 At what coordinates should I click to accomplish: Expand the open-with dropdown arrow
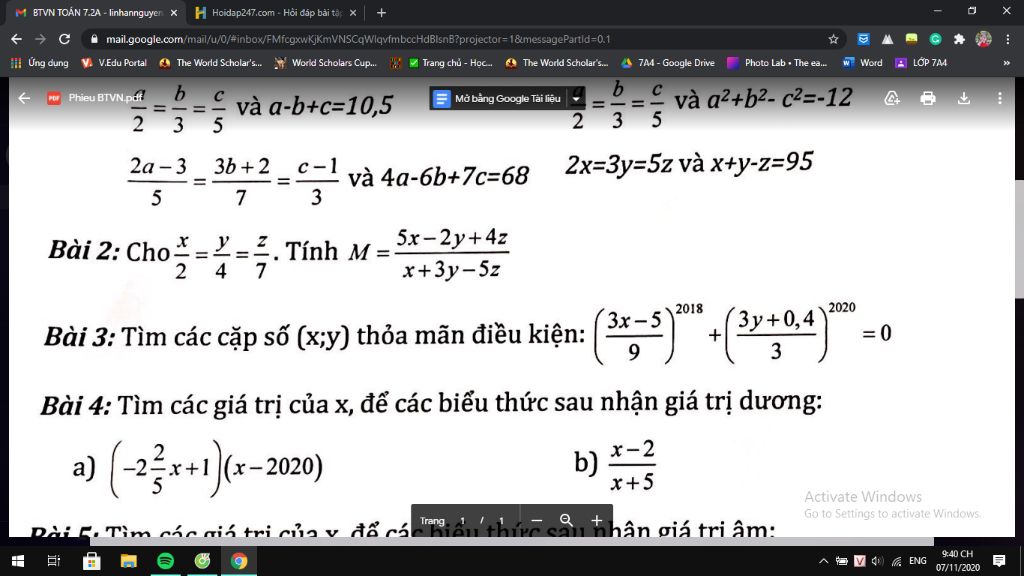[577, 99]
